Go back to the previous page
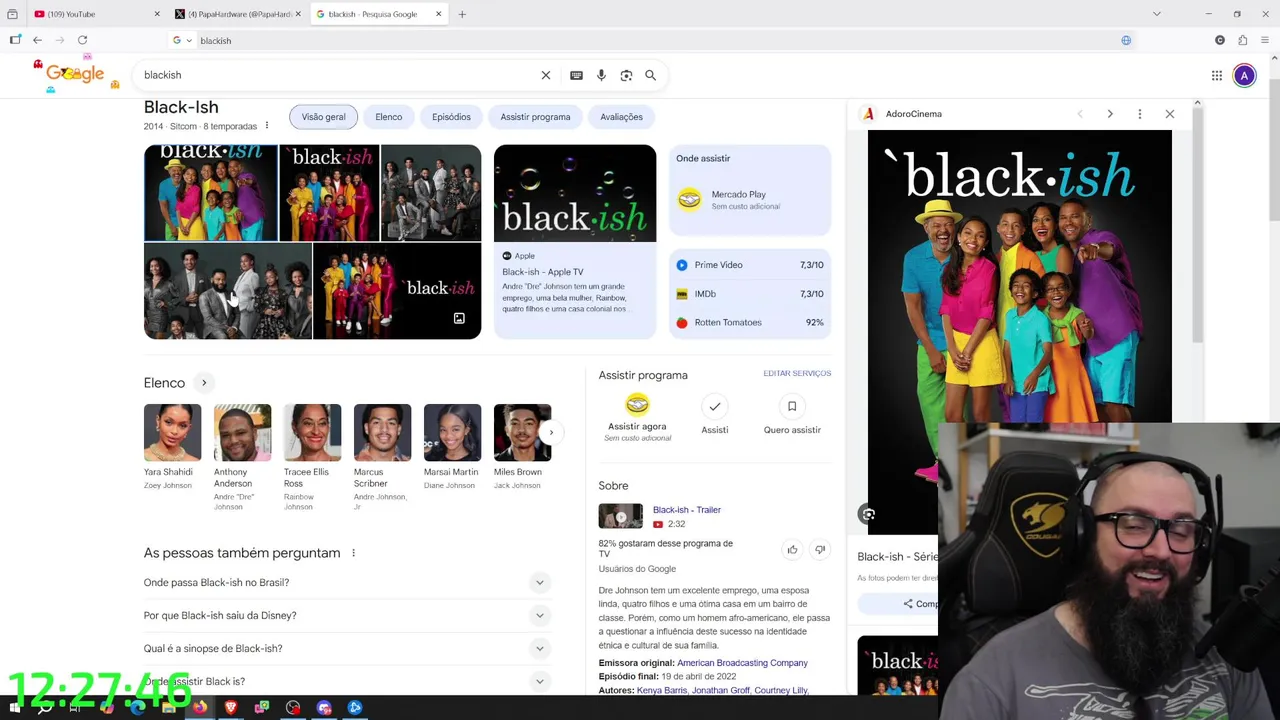The image size is (1280, 720). [37, 40]
